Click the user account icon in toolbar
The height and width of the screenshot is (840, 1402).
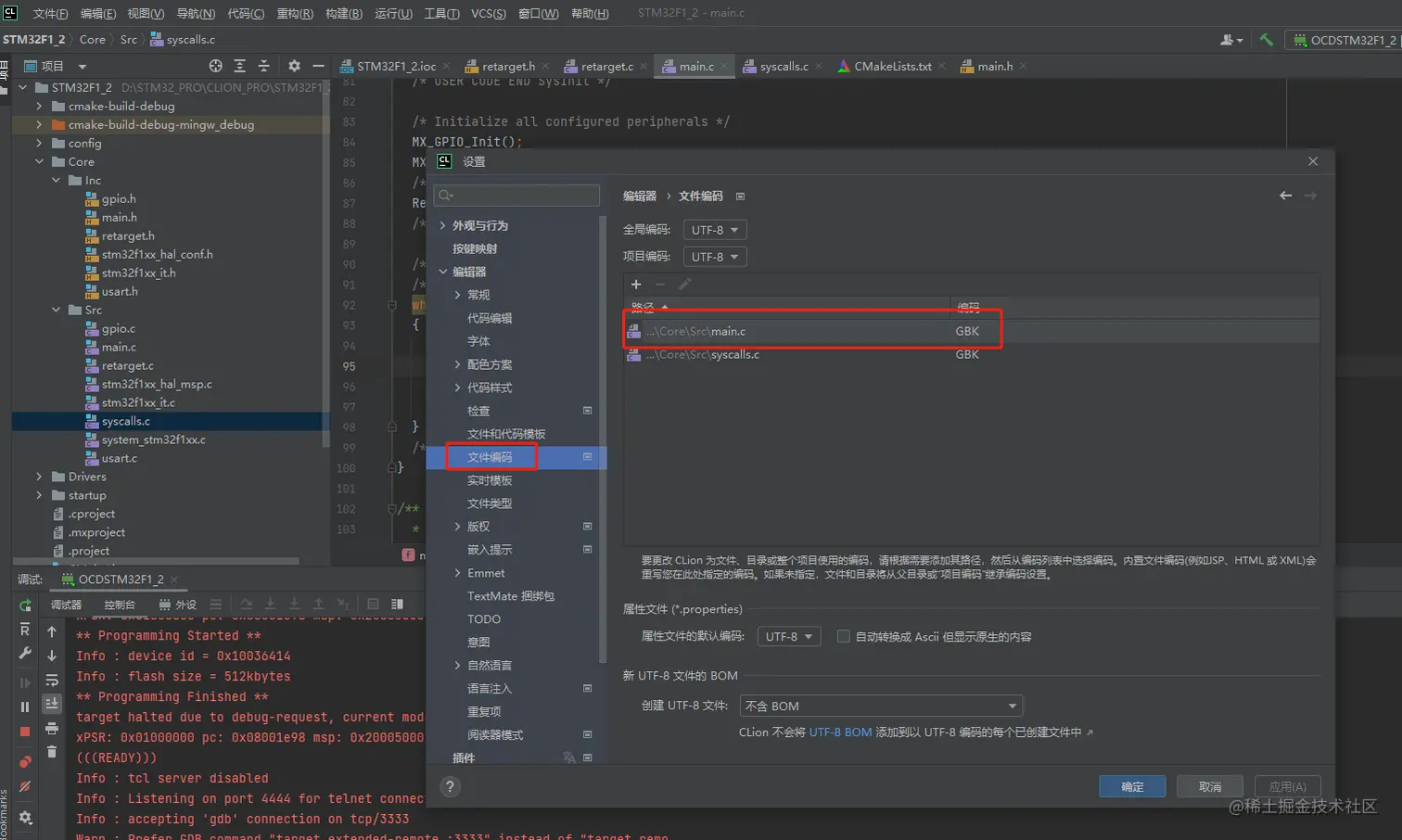point(1231,40)
